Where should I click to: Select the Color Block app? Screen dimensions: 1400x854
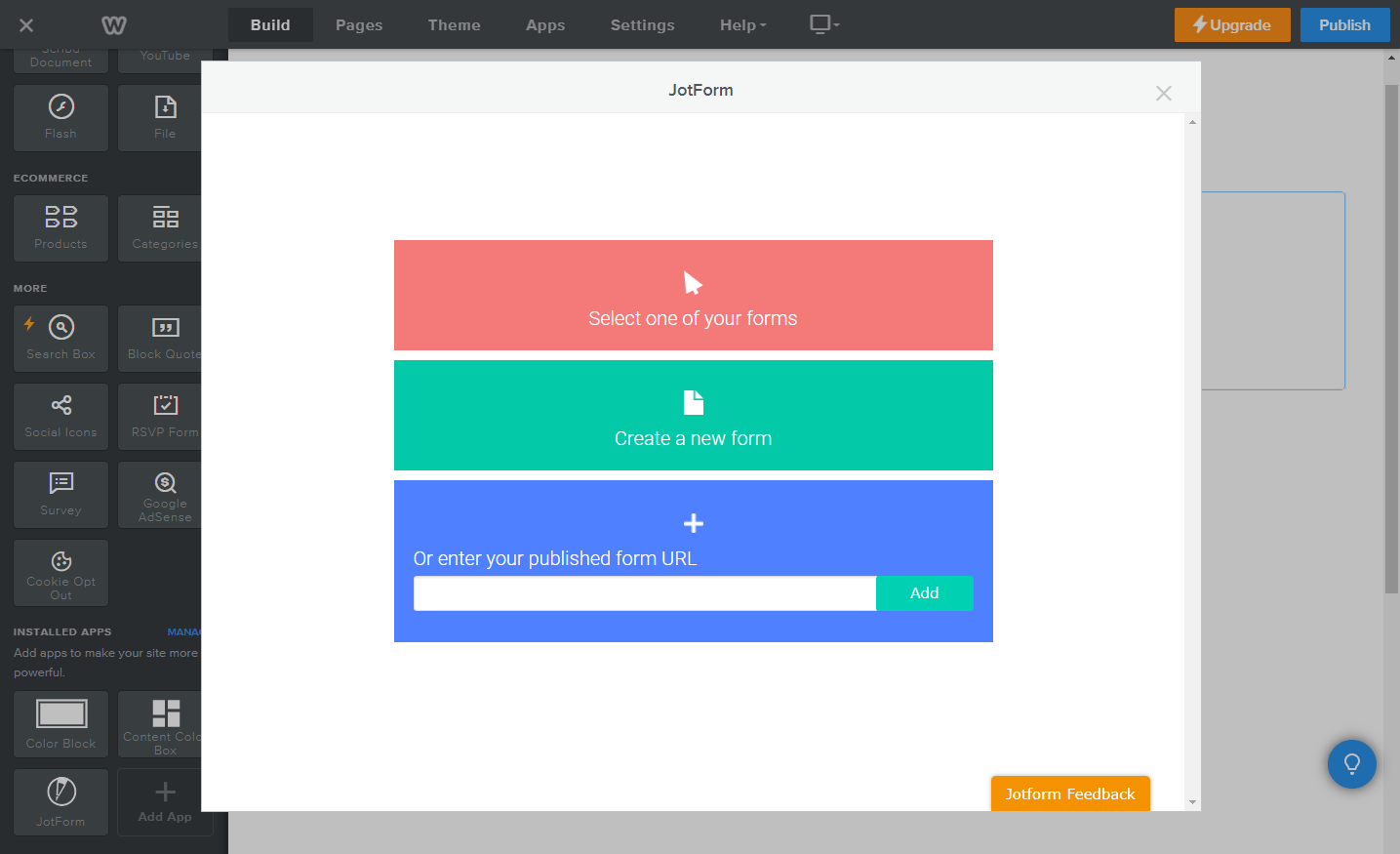pos(60,723)
